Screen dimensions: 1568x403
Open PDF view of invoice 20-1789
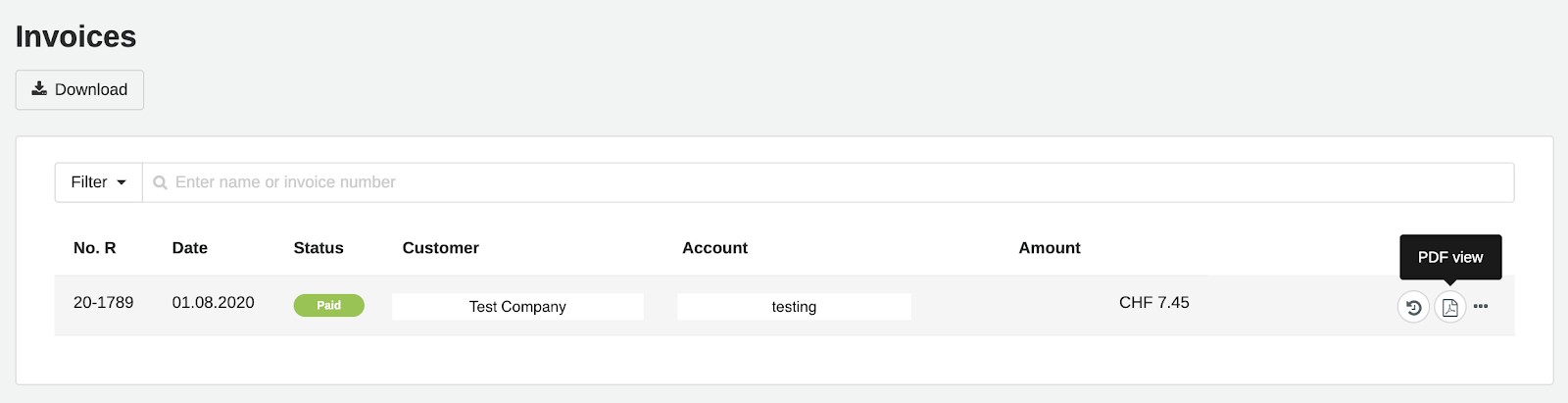[x=1449, y=307]
